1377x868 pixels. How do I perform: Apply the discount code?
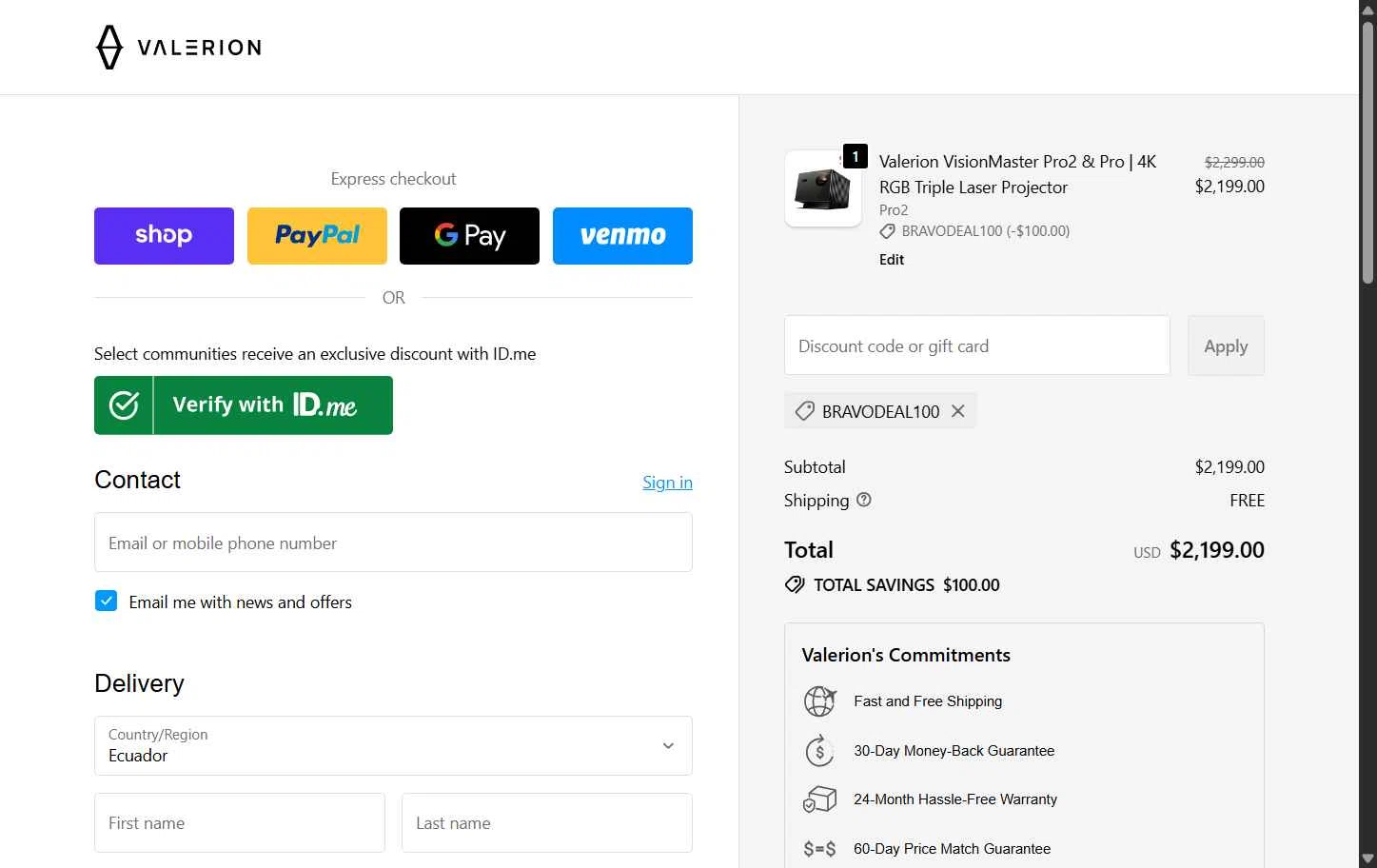[1226, 345]
